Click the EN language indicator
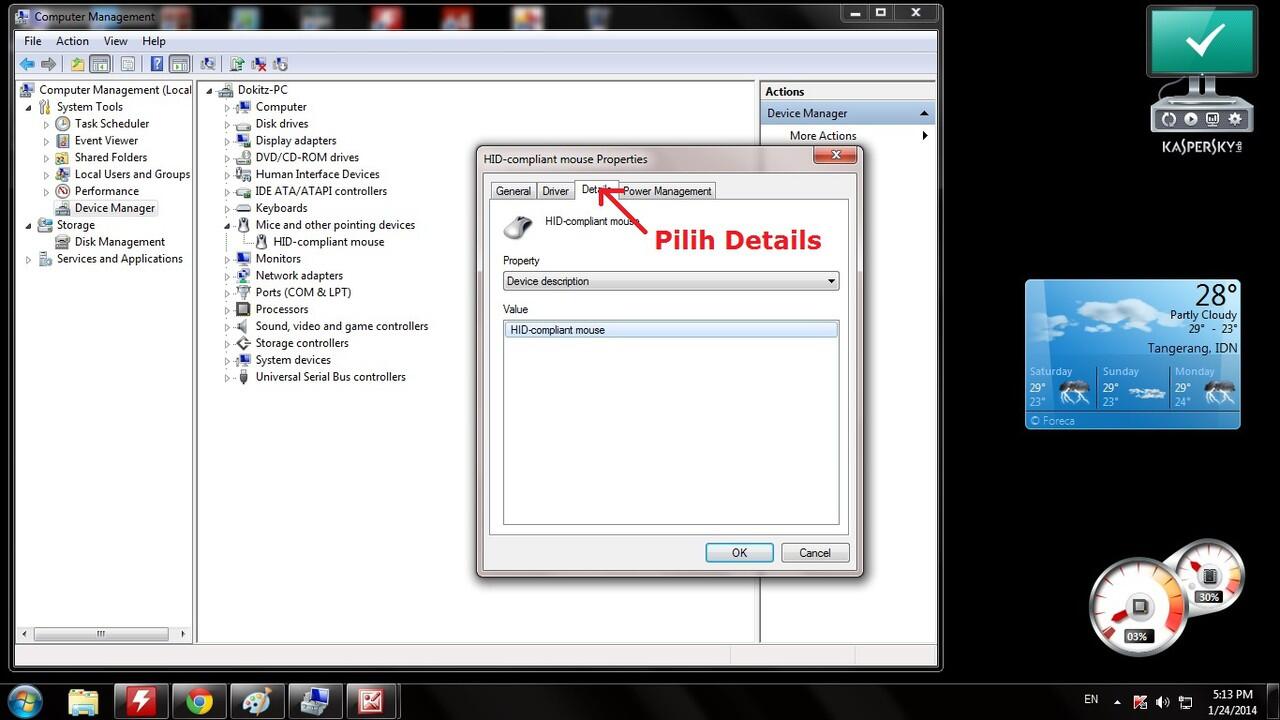The image size is (1280, 720). [x=1091, y=700]
